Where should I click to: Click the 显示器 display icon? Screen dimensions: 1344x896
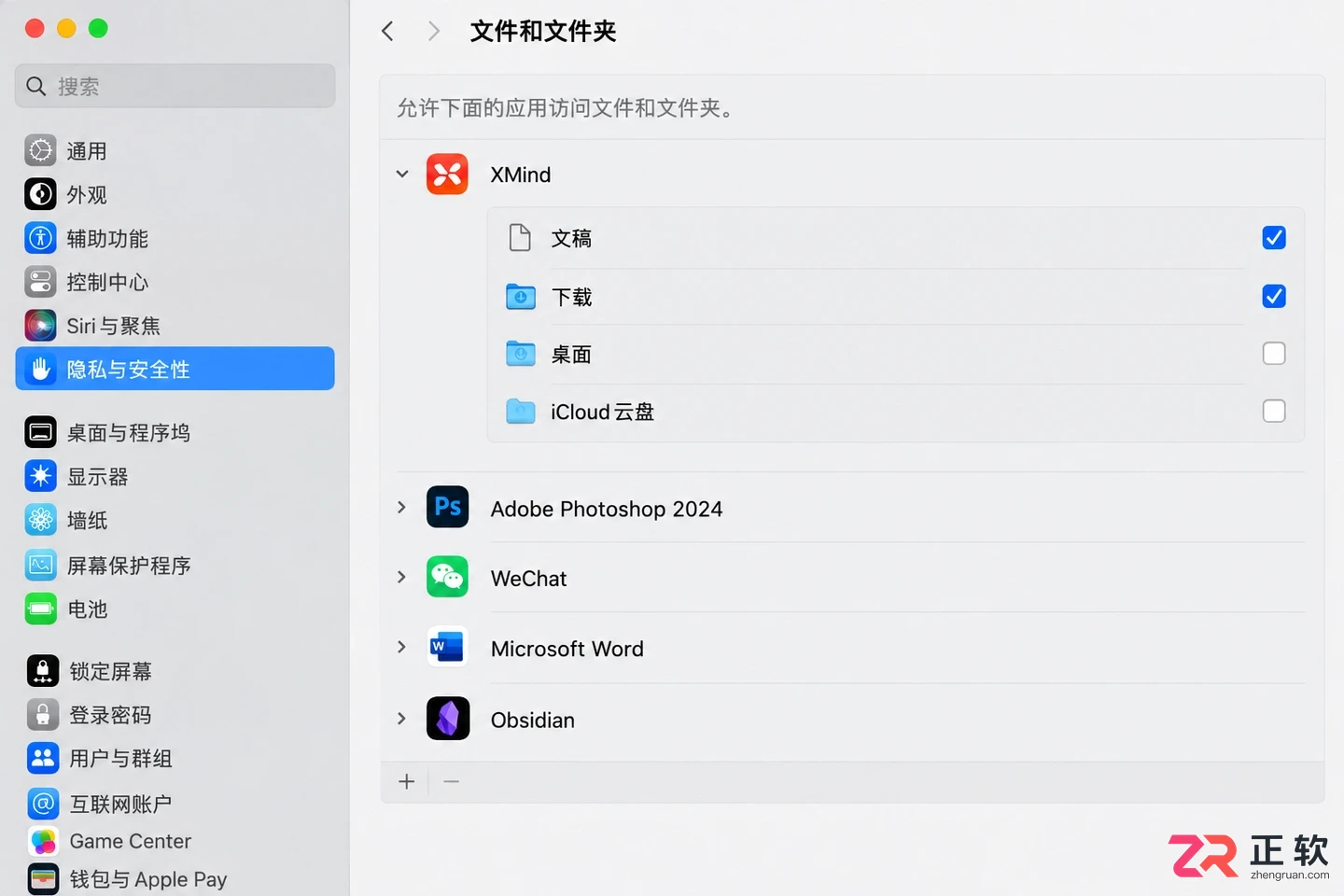pyautogui.click(x=40, y=476)
